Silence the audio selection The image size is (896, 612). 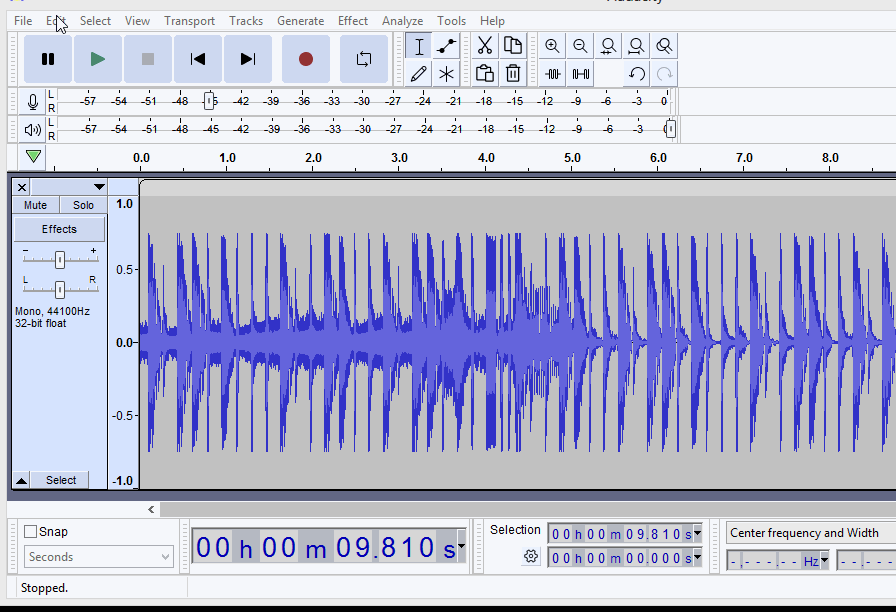580,74
